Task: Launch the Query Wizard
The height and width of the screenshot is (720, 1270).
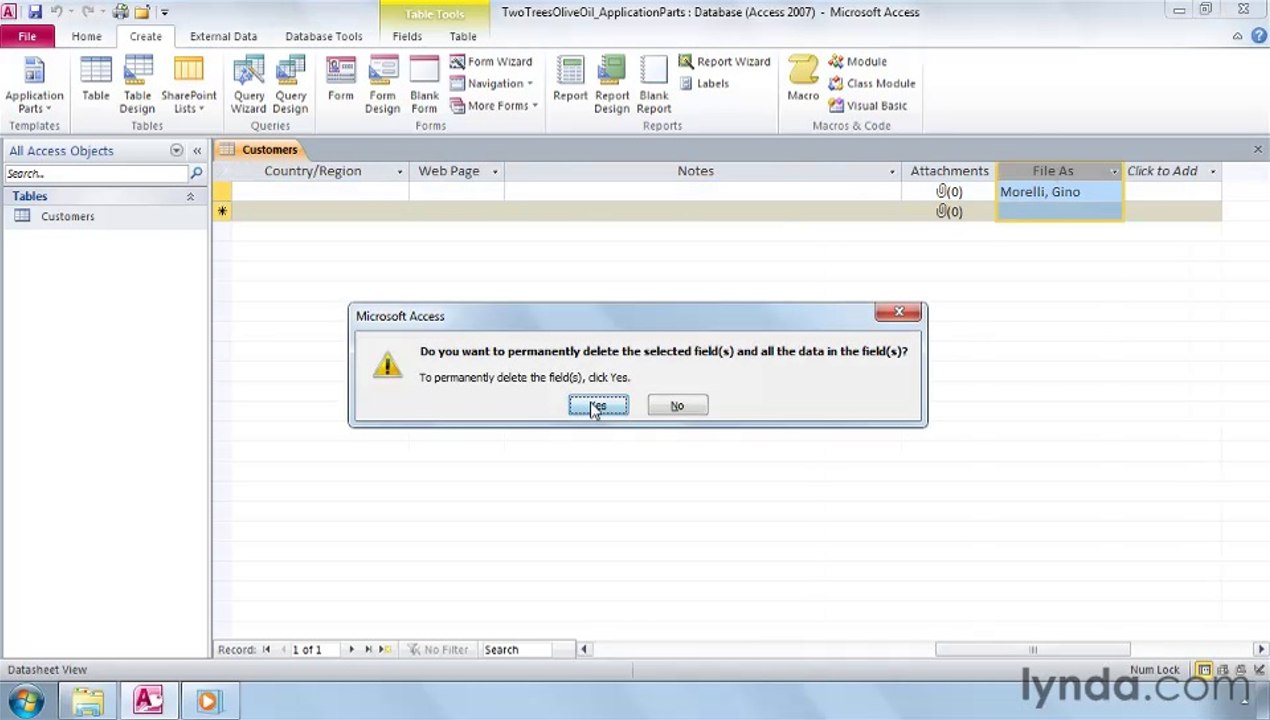Action: [x=249, y=86]
